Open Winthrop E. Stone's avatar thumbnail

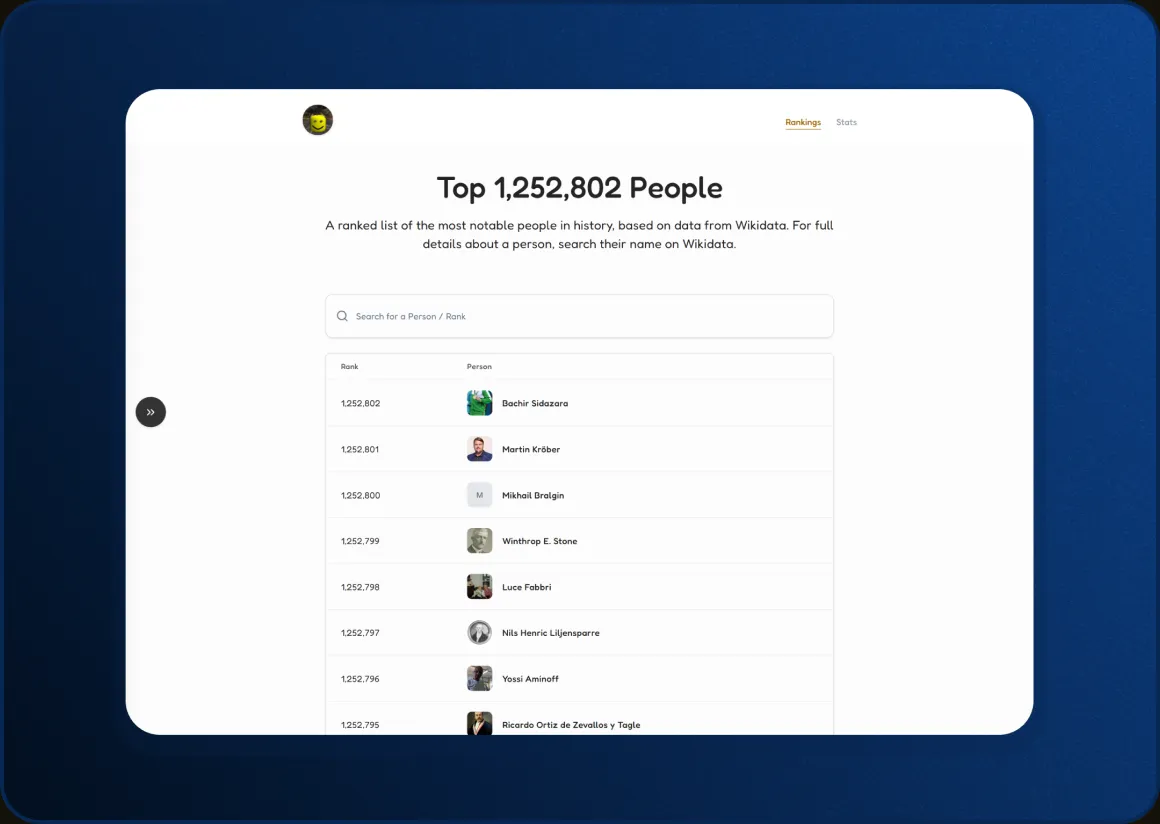tap(479, 541)
